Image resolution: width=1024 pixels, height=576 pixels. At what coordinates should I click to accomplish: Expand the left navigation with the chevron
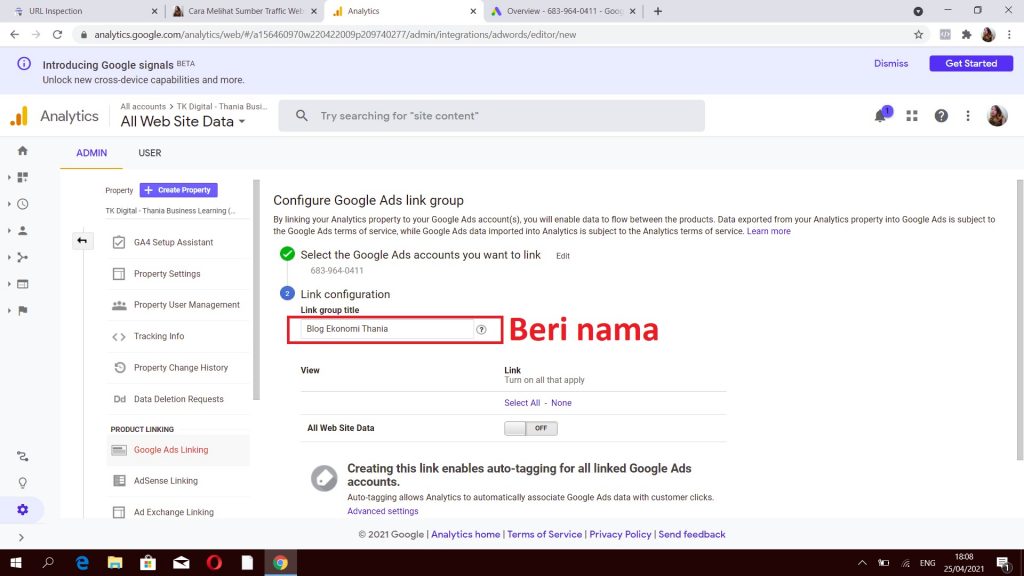[22, 537]
